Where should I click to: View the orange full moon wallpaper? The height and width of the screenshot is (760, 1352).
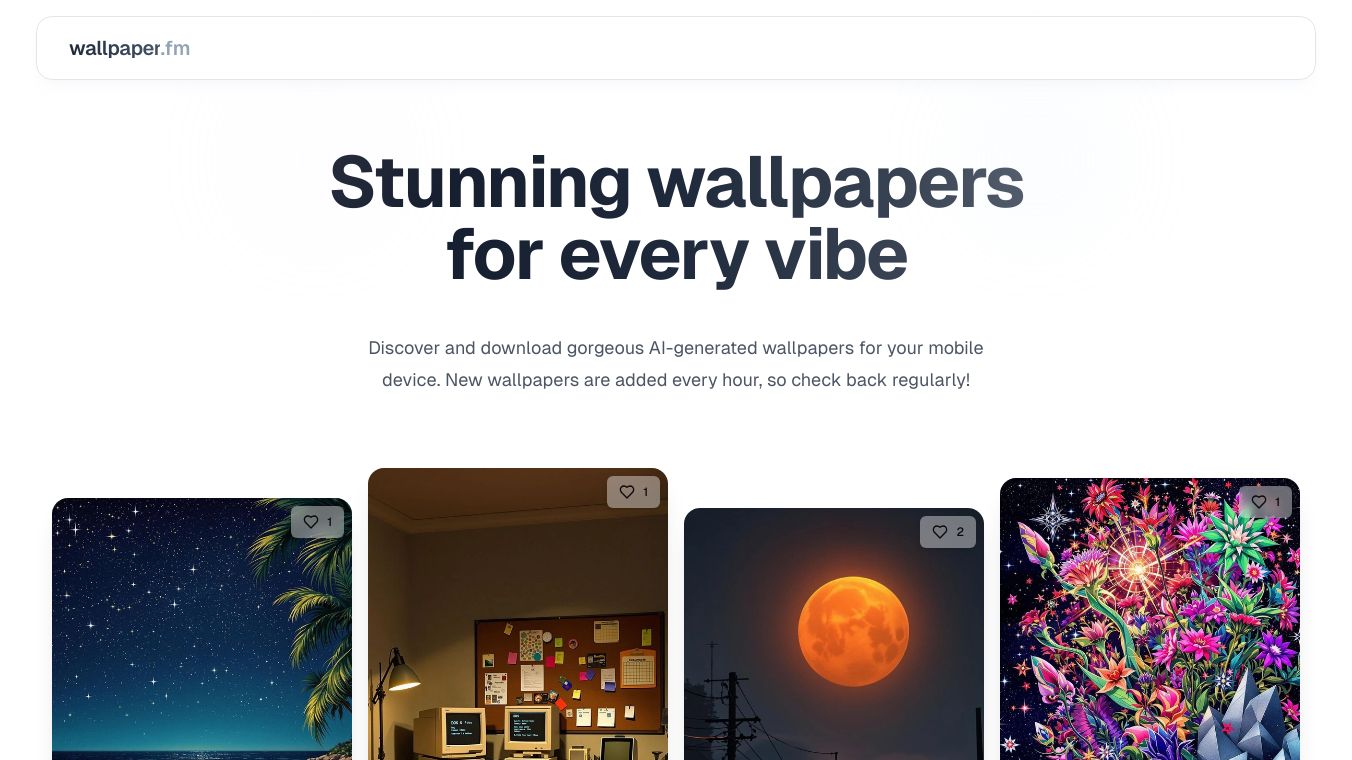834,634
